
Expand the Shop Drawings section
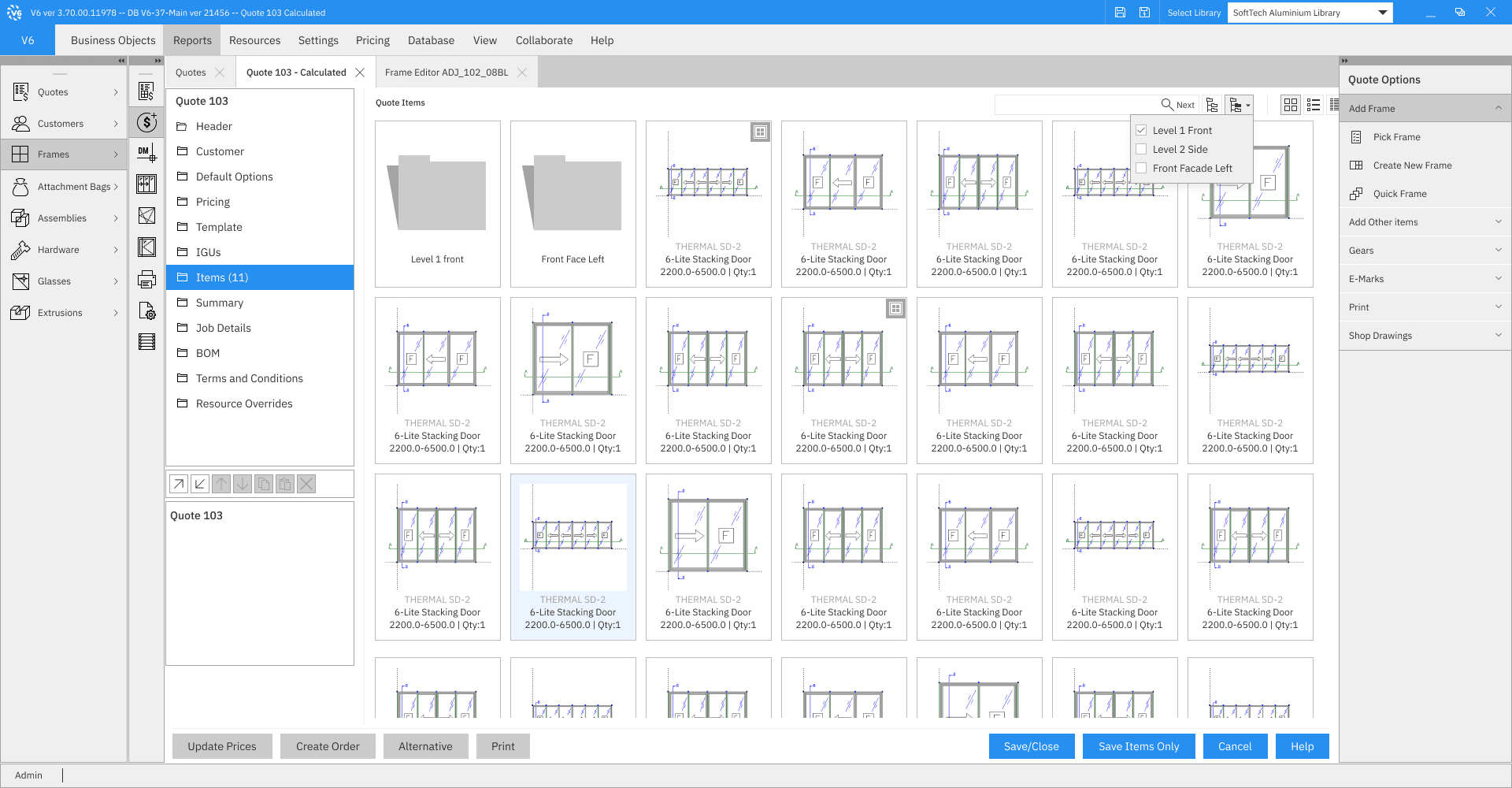[x=1424, y=335]
